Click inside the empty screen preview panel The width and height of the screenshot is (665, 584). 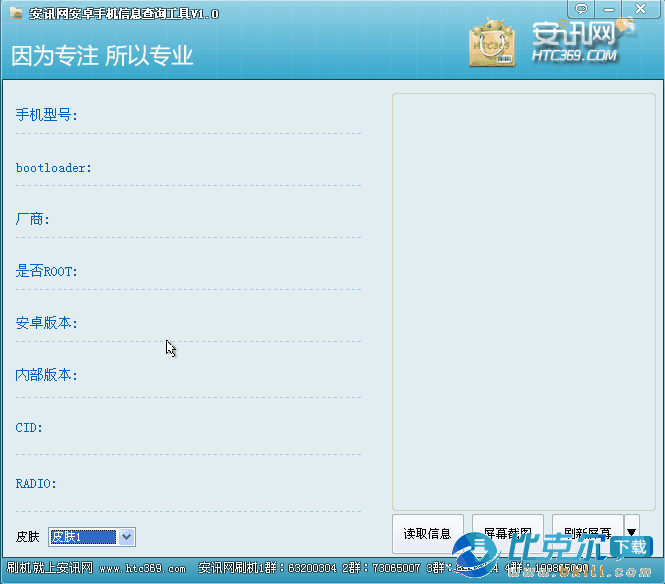(x=523, y=300)
